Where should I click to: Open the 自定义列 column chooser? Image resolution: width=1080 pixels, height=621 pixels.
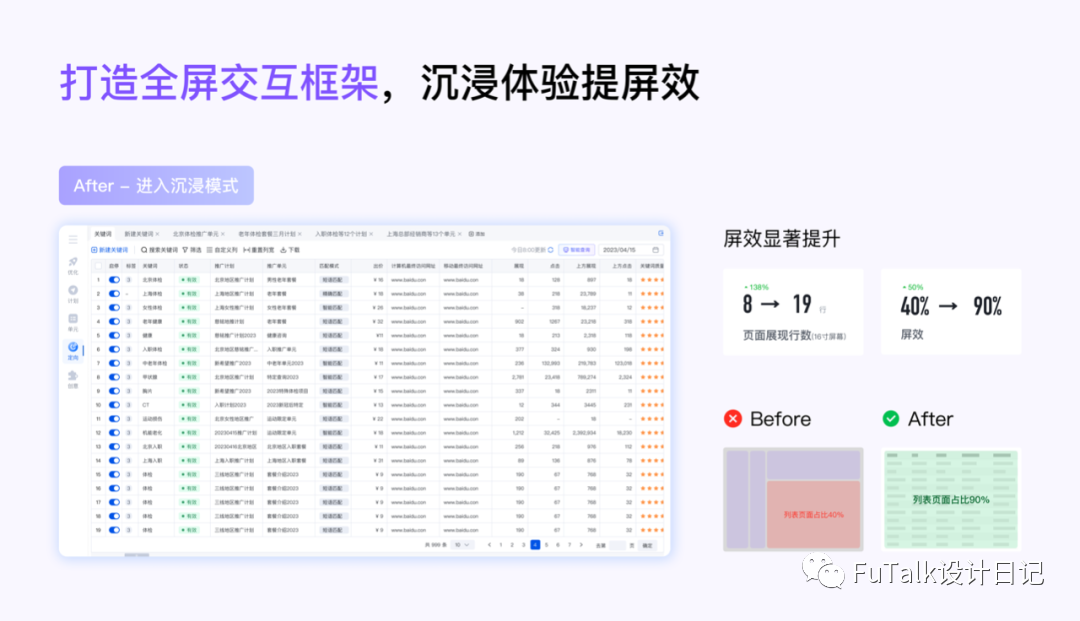[x=222, y=250]
